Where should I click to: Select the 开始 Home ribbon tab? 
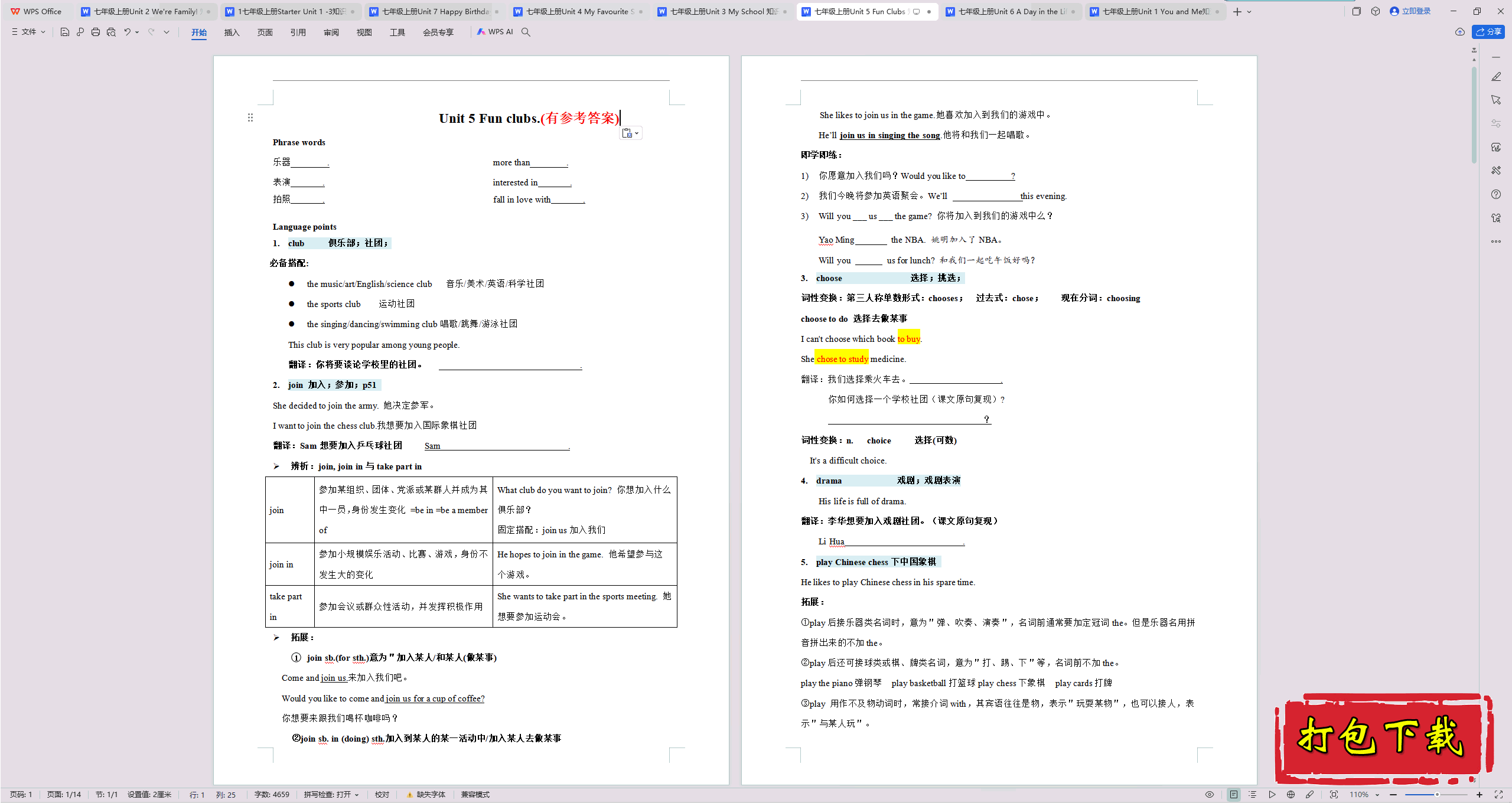(199, 32)
